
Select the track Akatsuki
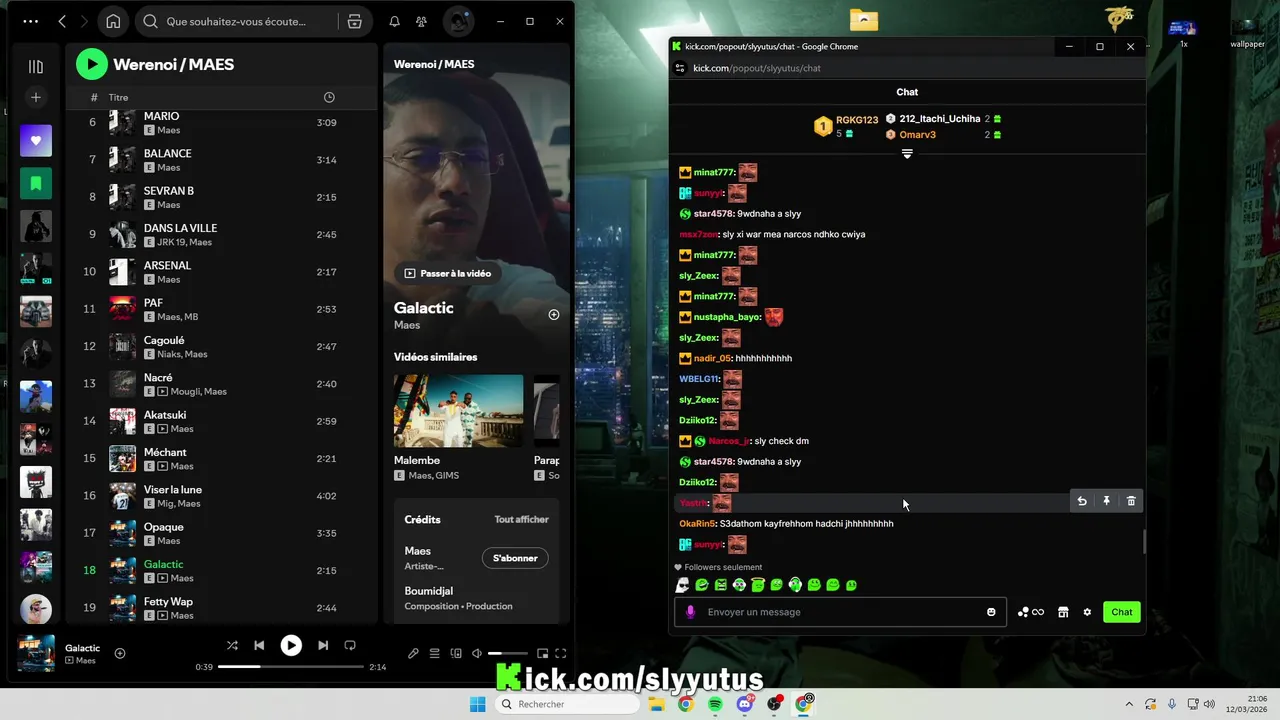coord(222,421)
